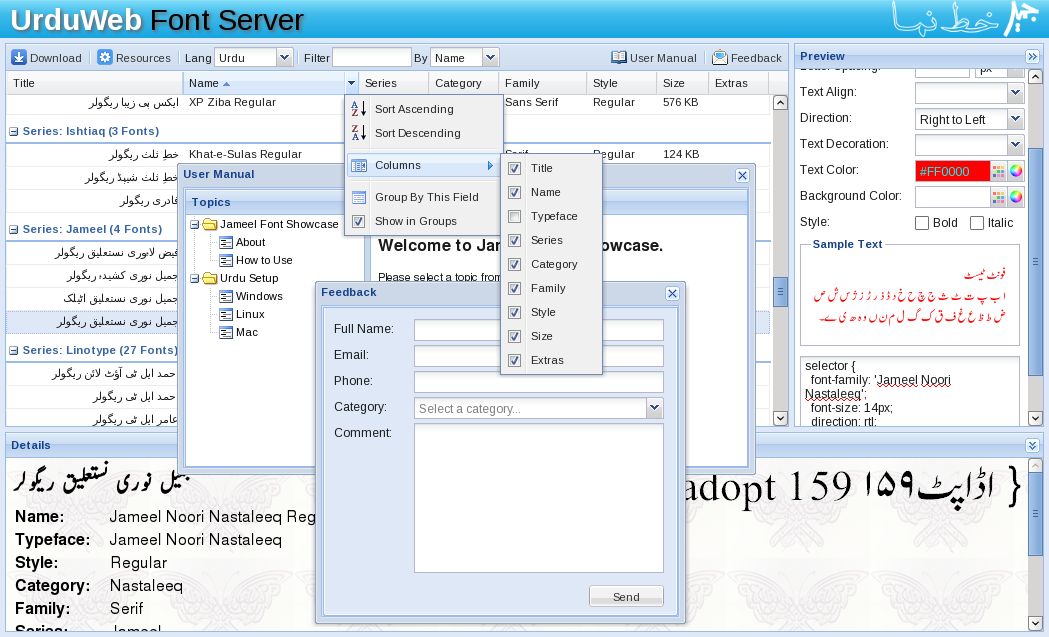Open How to Use topic icon
Viewport: 1049px width, 637px height.
[226, 260]
